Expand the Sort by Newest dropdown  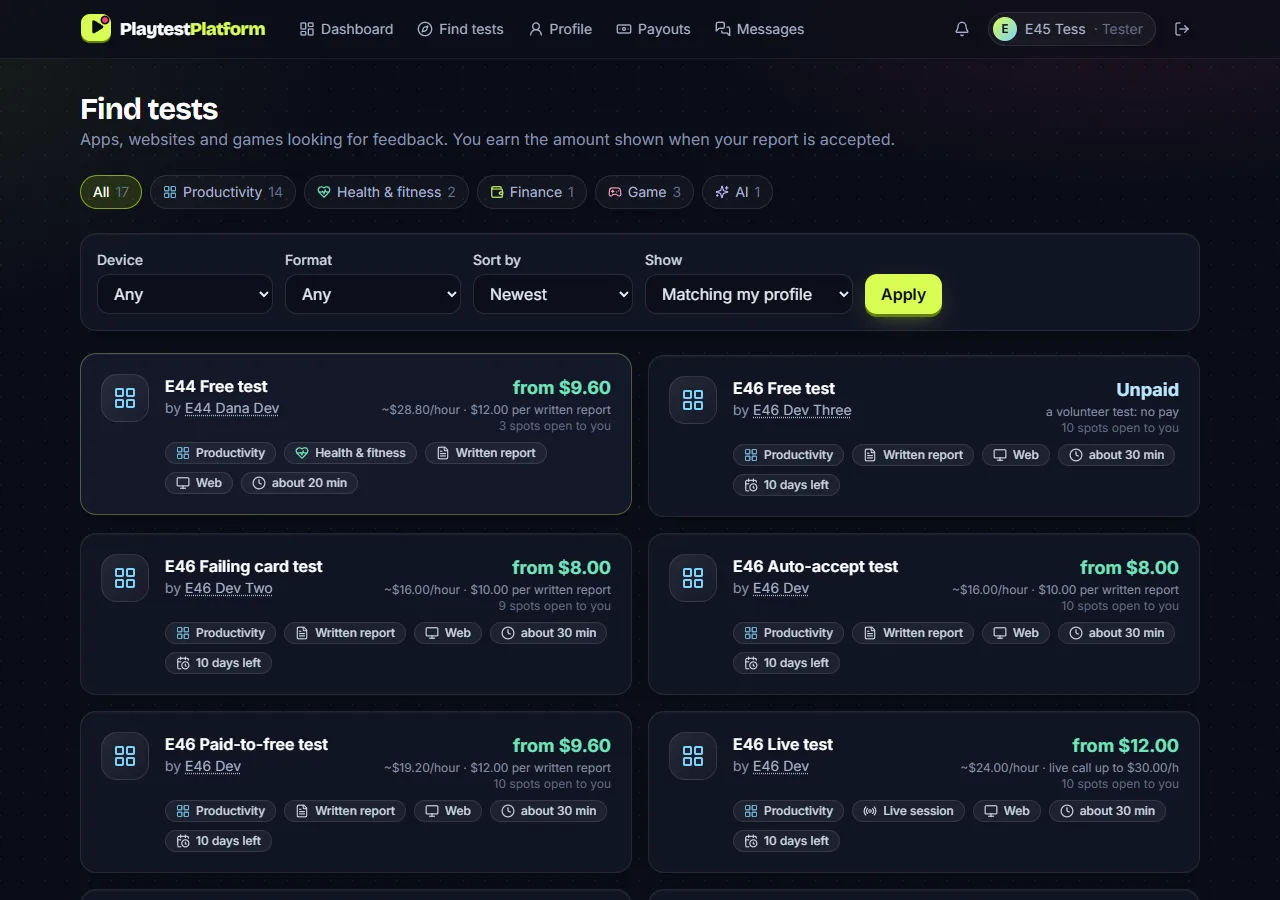(x=553, y=294)
